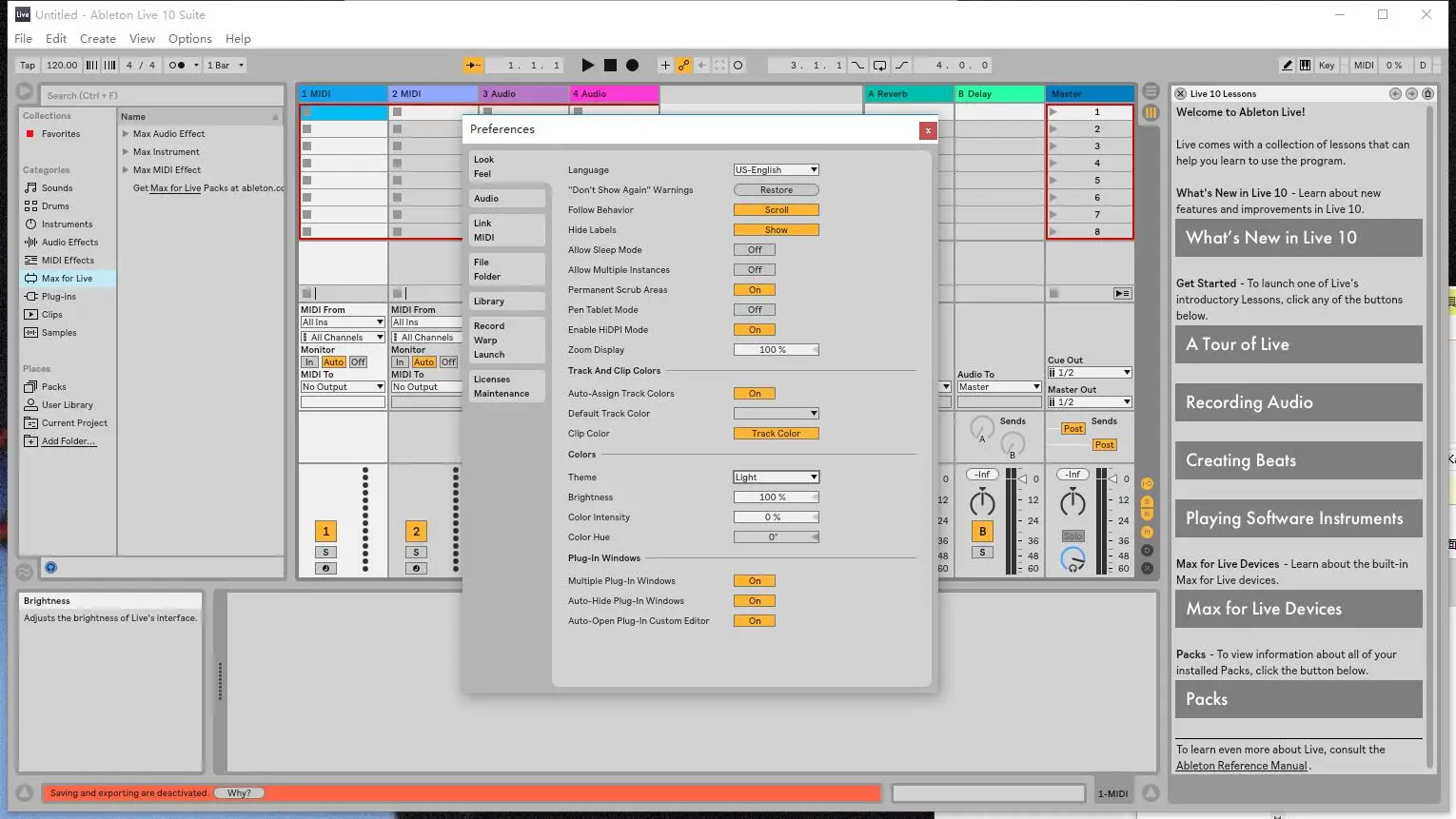This screenshot has width=1456, height=819.
Task: Start playback with the Play button
Action: 587,65
